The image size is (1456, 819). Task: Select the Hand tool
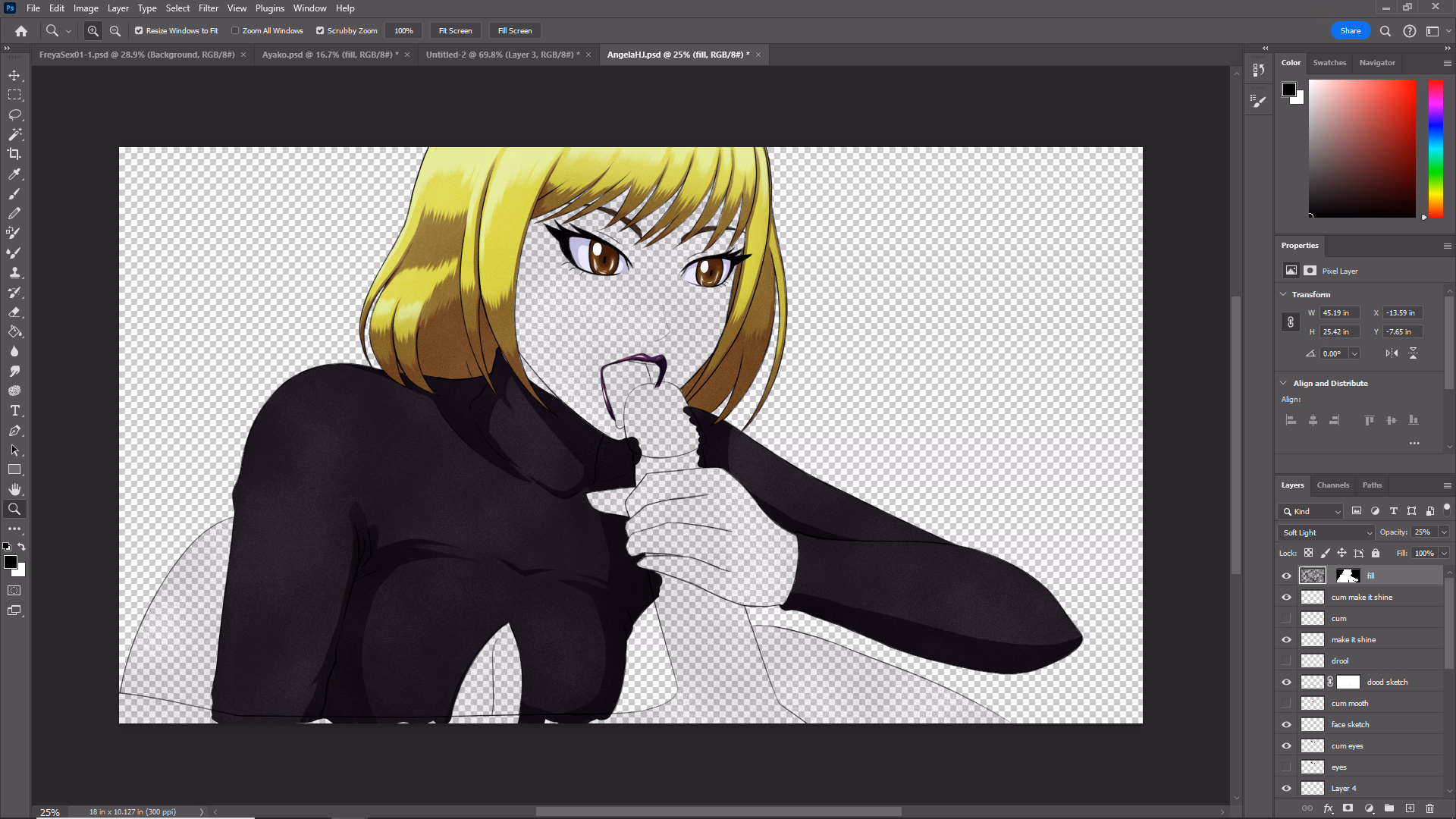point(14,489)
